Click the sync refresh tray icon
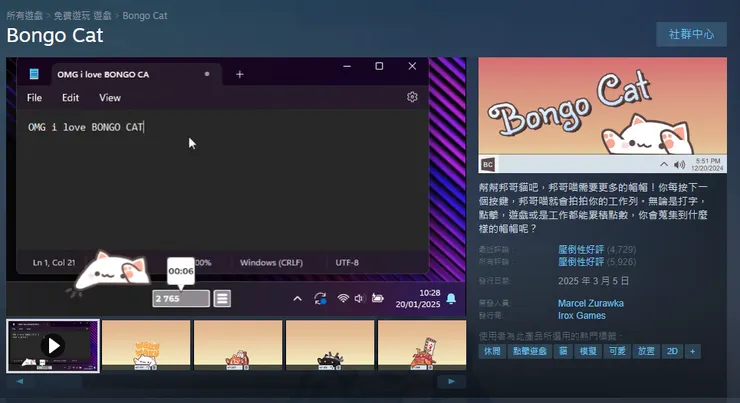This screenshot has width=740, height=403. [320, 298]
